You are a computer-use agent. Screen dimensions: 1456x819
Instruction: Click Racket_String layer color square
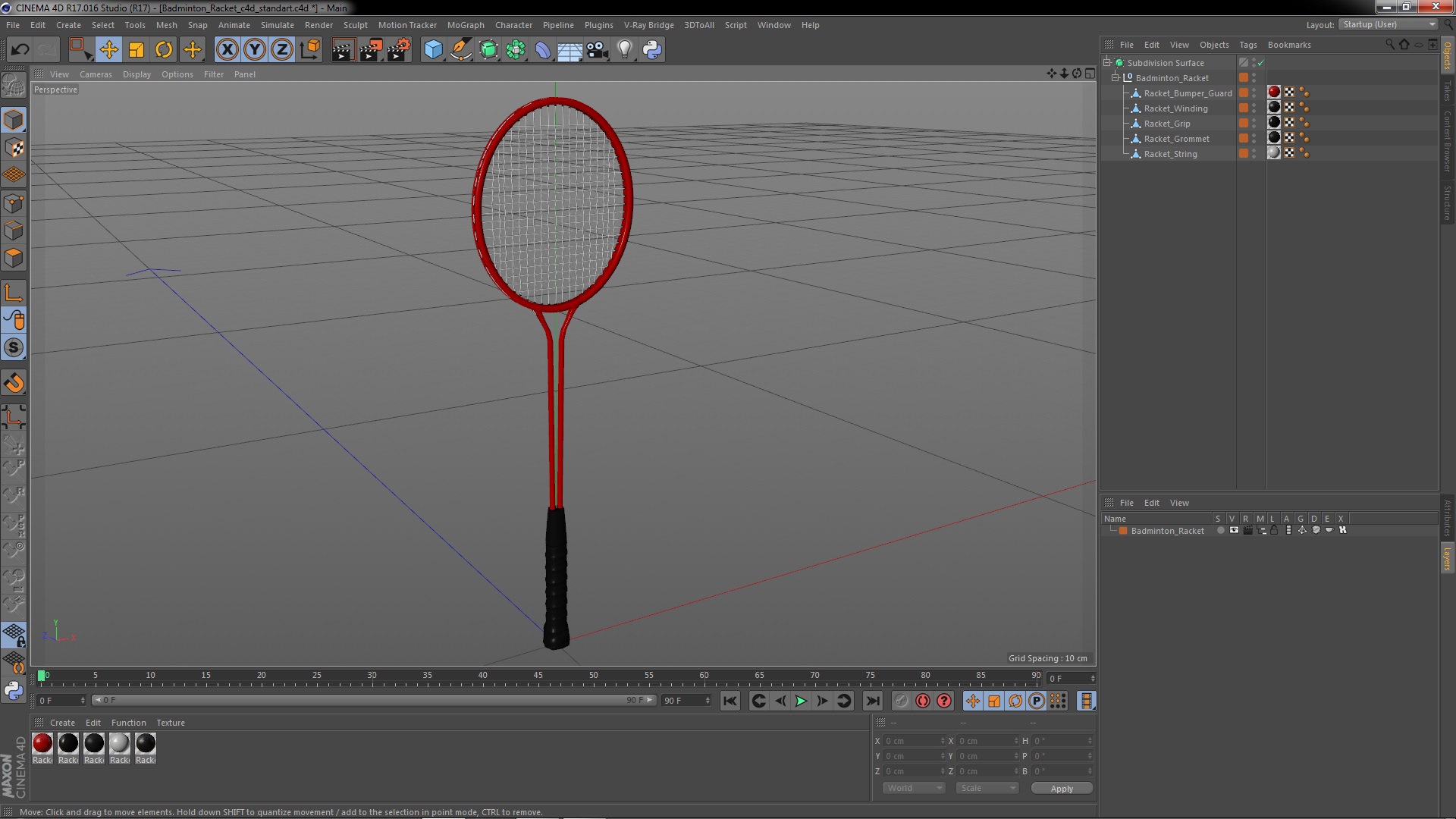[x=1244, y=153]
